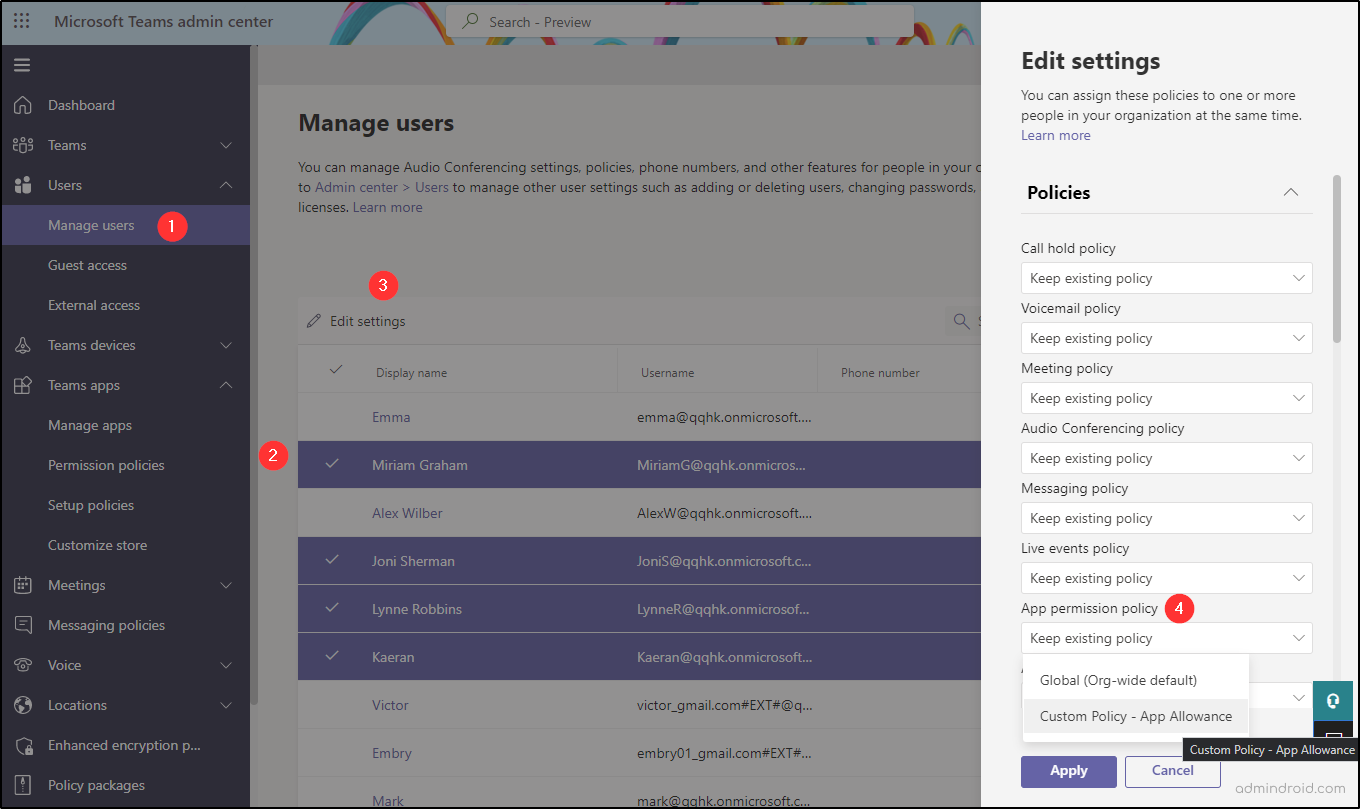
Task: Select the checkbox for Kaeran
Action: point(333,656)
